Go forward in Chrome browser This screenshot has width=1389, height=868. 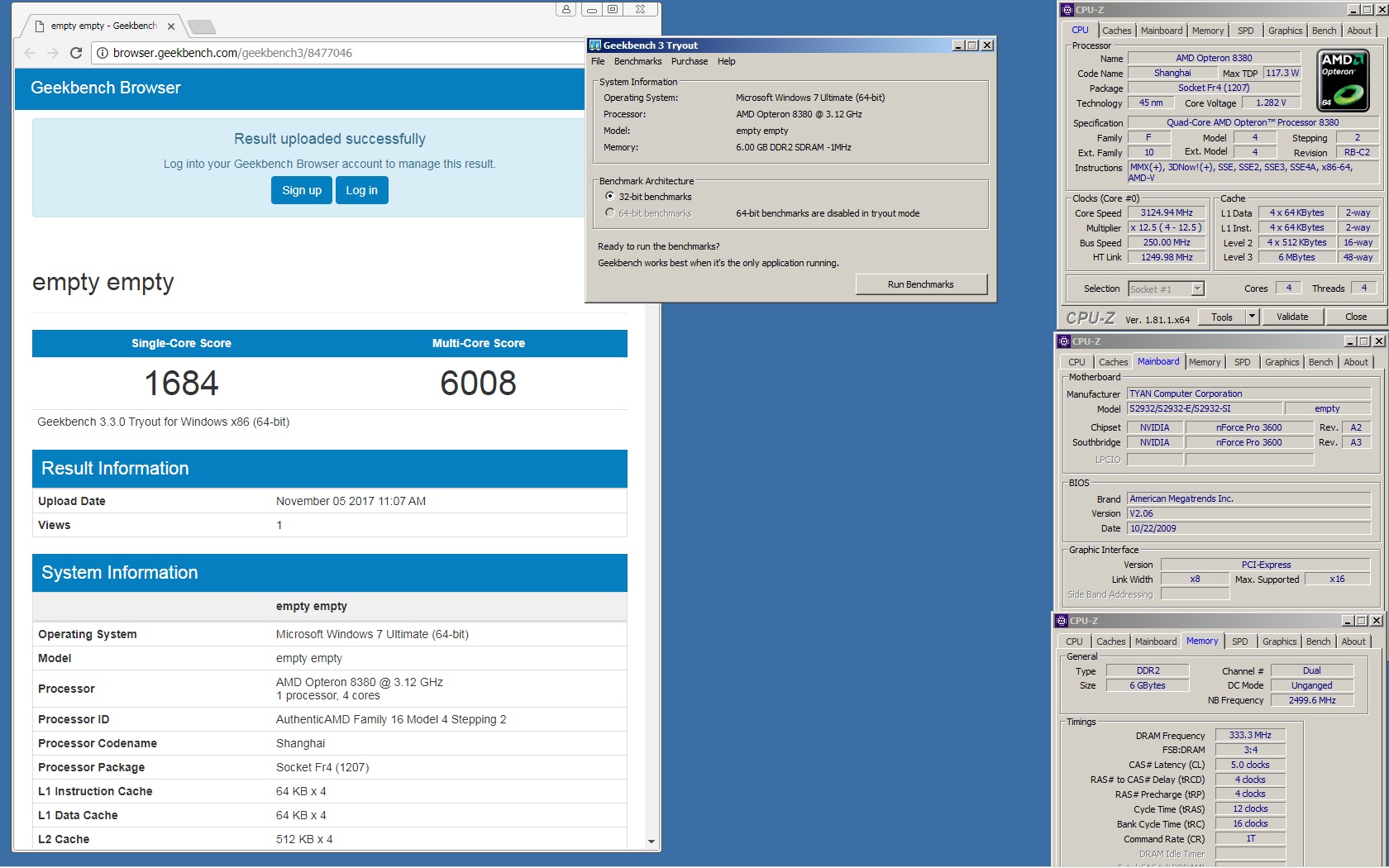(52, 53)
